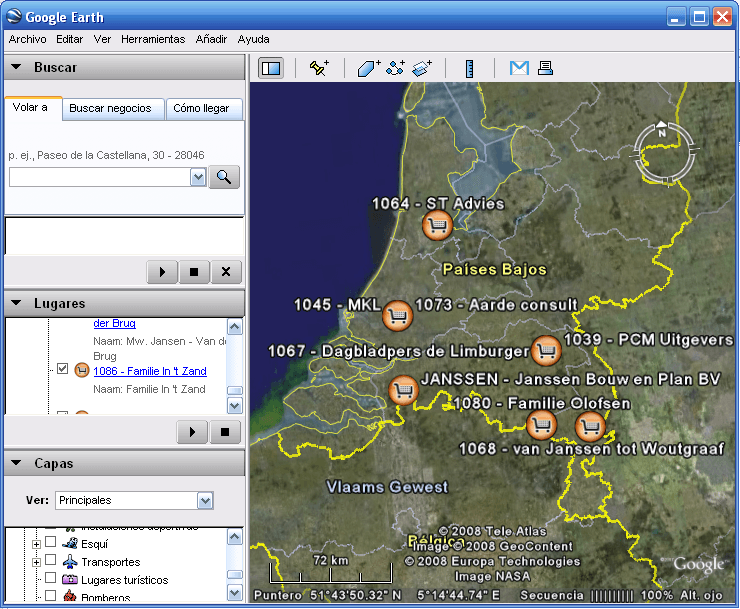
Task: Stop the search results tour
Action: pos(194,272)
